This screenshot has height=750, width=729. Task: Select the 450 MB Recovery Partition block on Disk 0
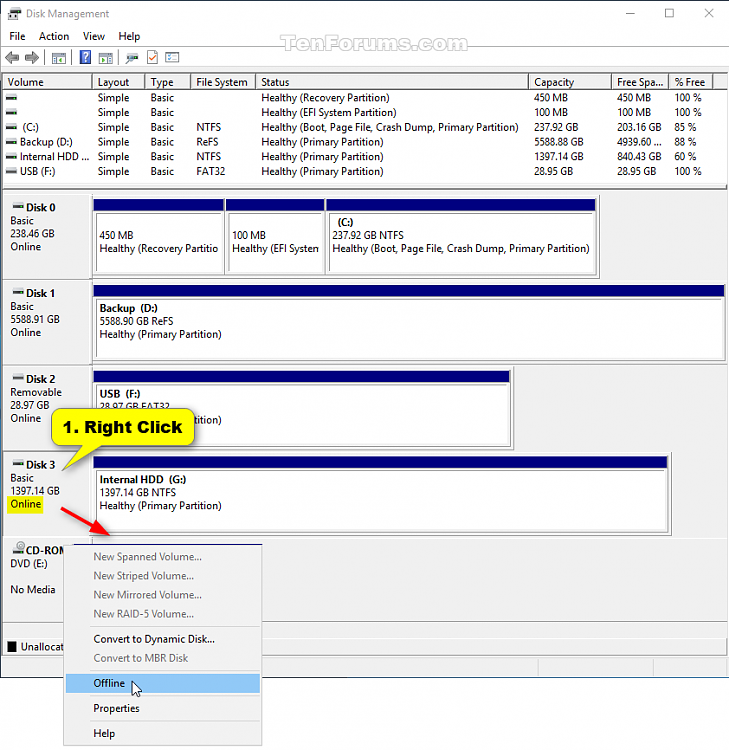pyautogui.click(x=159, y=237)
